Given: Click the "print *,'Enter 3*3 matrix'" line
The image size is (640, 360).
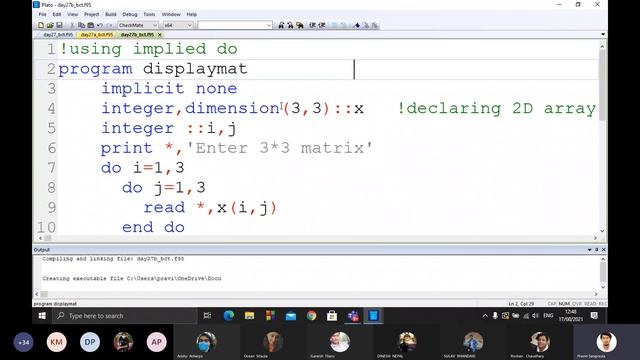Looking at the screenshot, I should click(x=237, y=148).
